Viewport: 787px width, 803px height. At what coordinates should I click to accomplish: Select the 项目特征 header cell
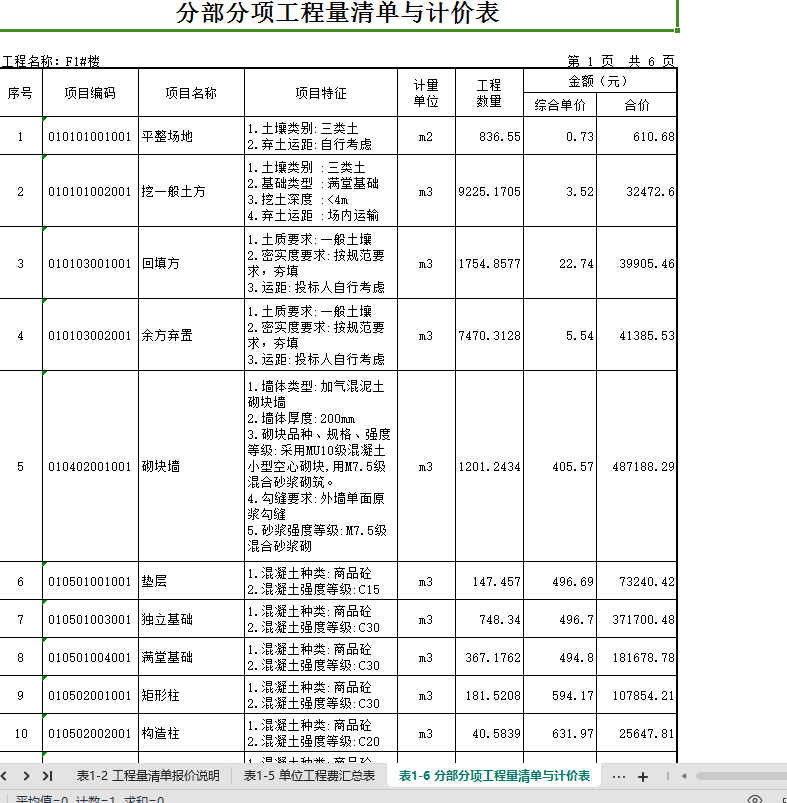[x=321, y=93]
